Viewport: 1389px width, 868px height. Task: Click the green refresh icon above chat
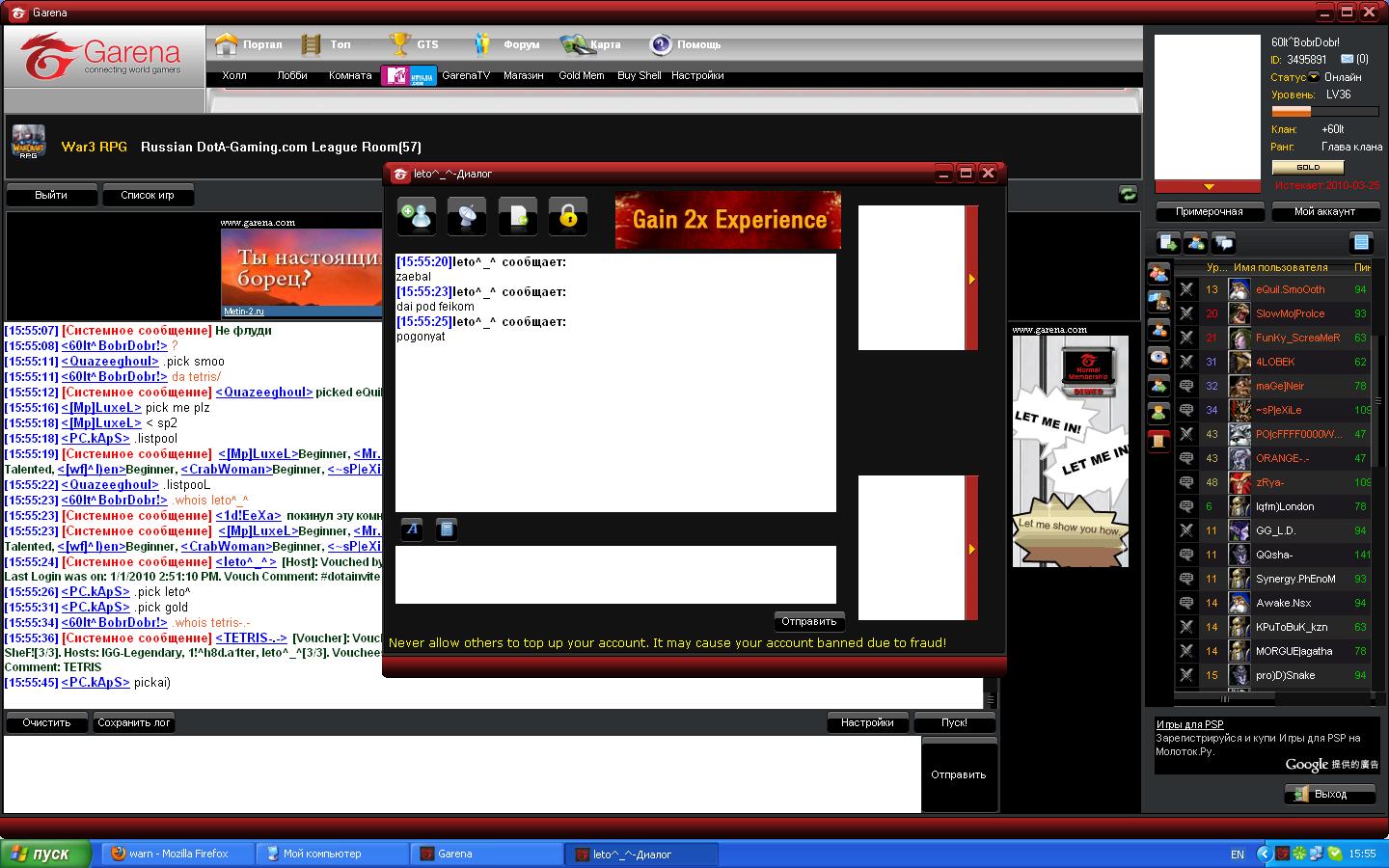(x=1128, y=194)
